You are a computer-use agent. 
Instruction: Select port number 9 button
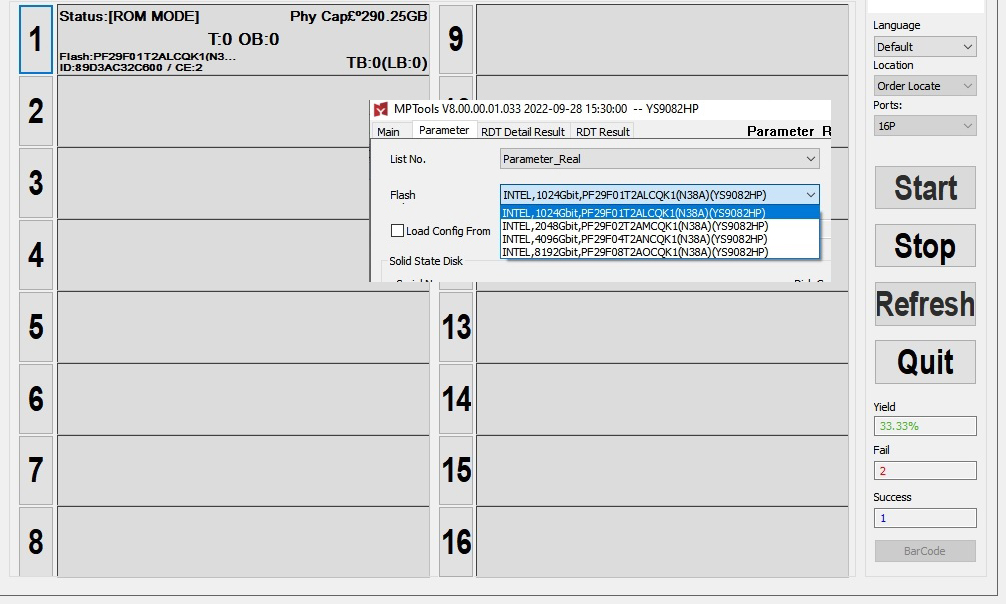coord(456,39)
